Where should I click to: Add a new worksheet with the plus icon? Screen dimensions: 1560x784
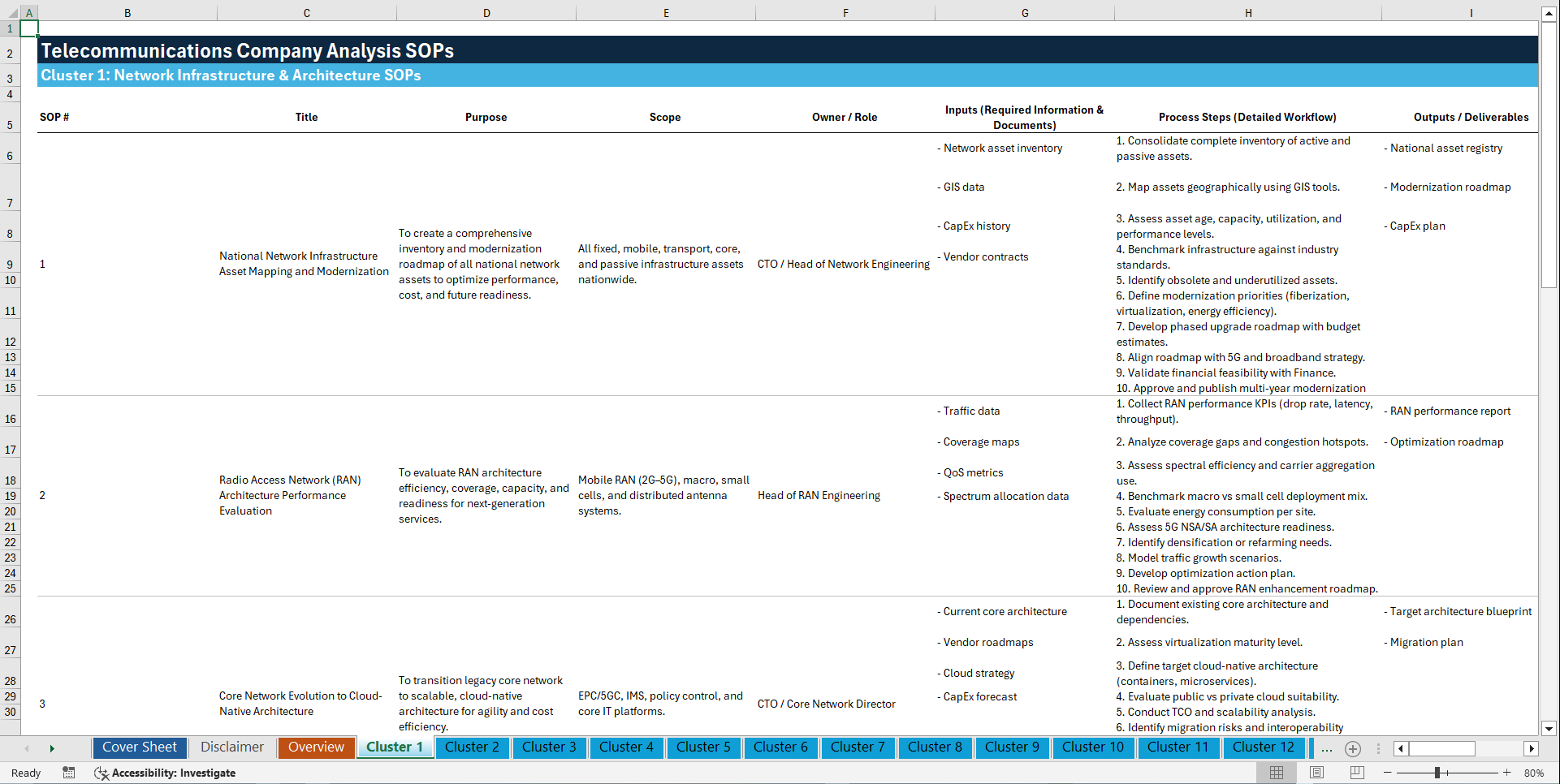[1352, 749]
